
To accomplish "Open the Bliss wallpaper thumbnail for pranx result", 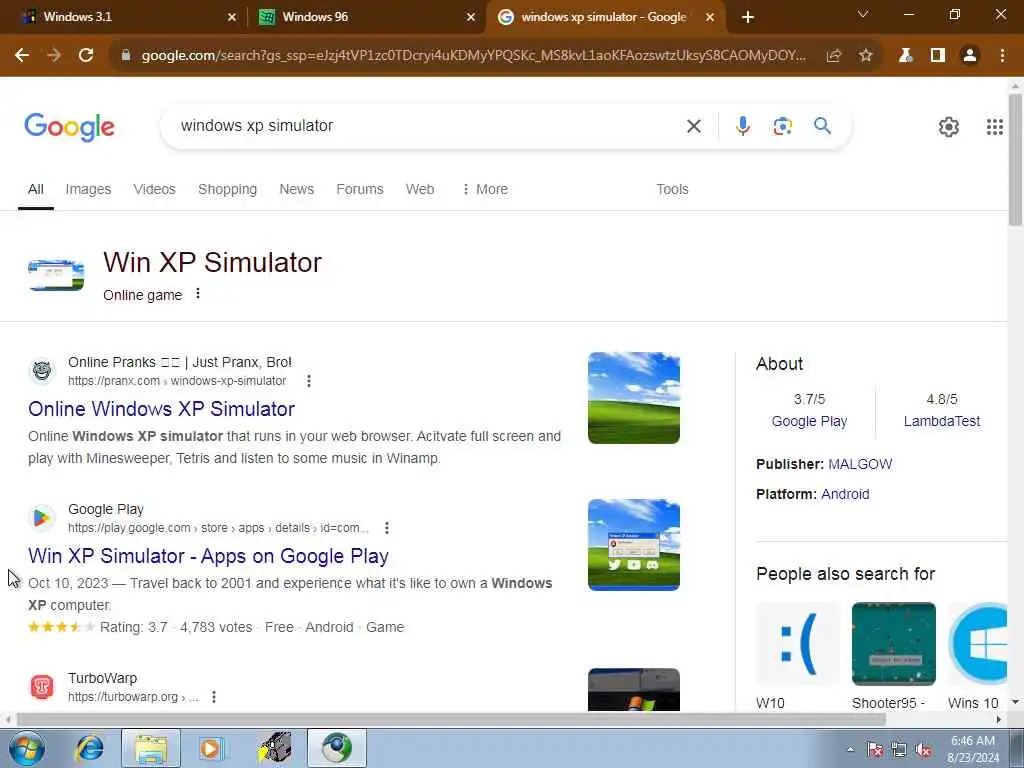I will [633, 398].
